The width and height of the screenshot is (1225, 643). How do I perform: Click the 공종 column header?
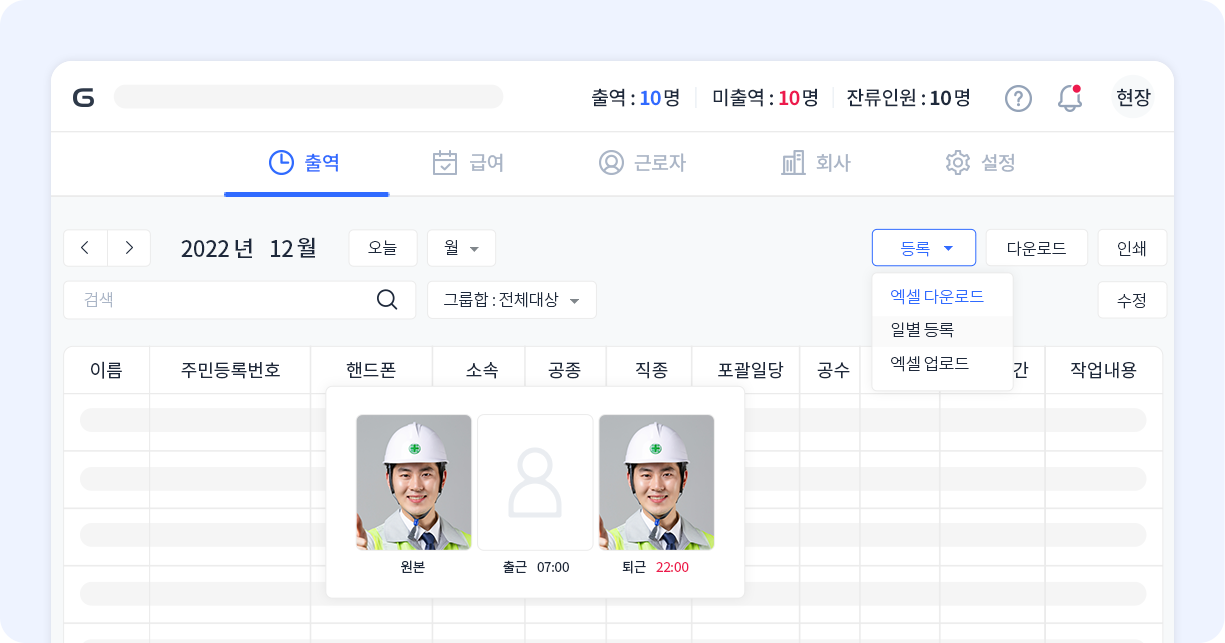(564, 370)
